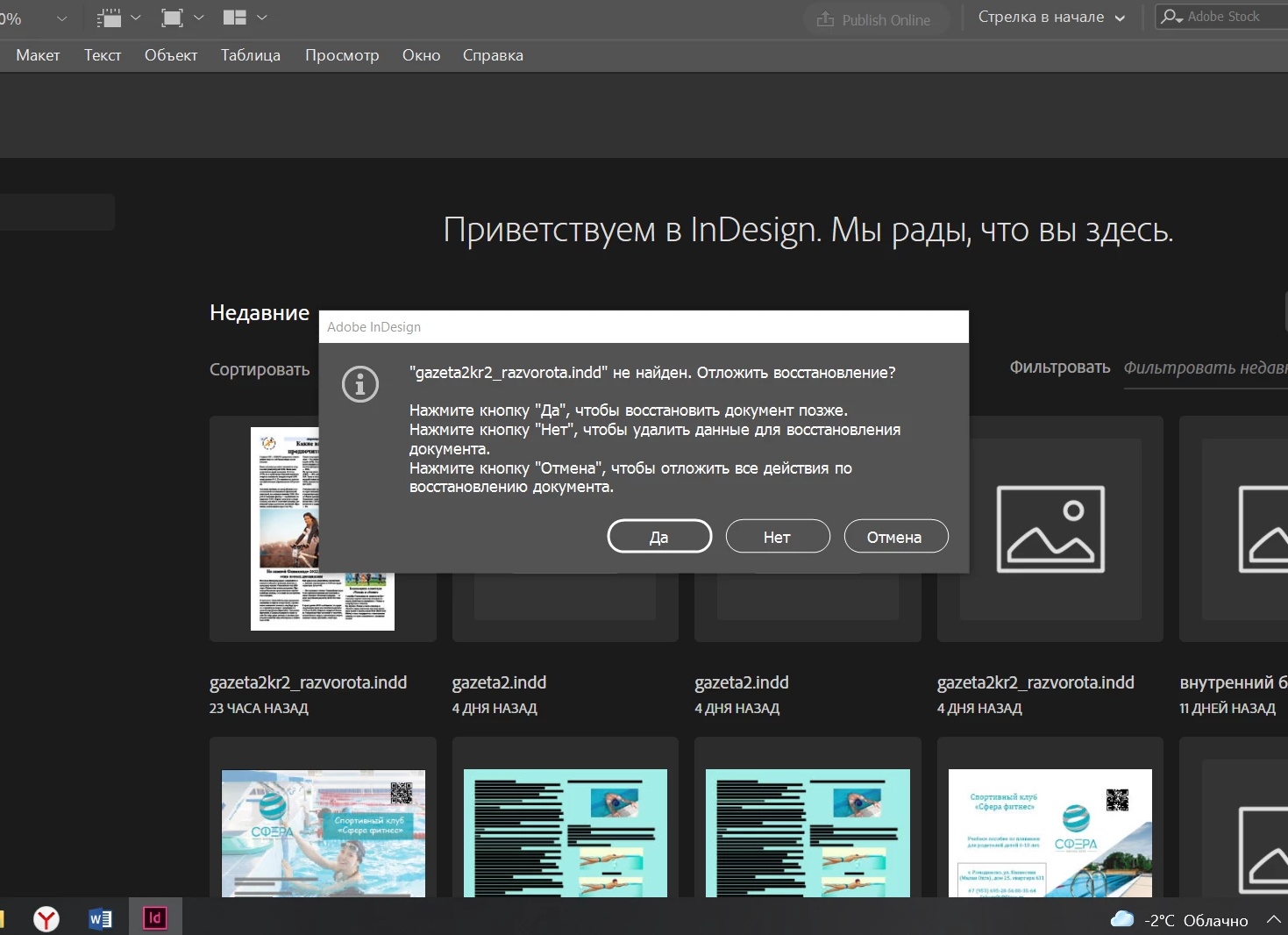This screenshot has width=1288, height=935.
Task: Open placeholder thumbnail above the 4-days-old gazeta2kr2_razvorota.indd
Action: (1050, 529)
